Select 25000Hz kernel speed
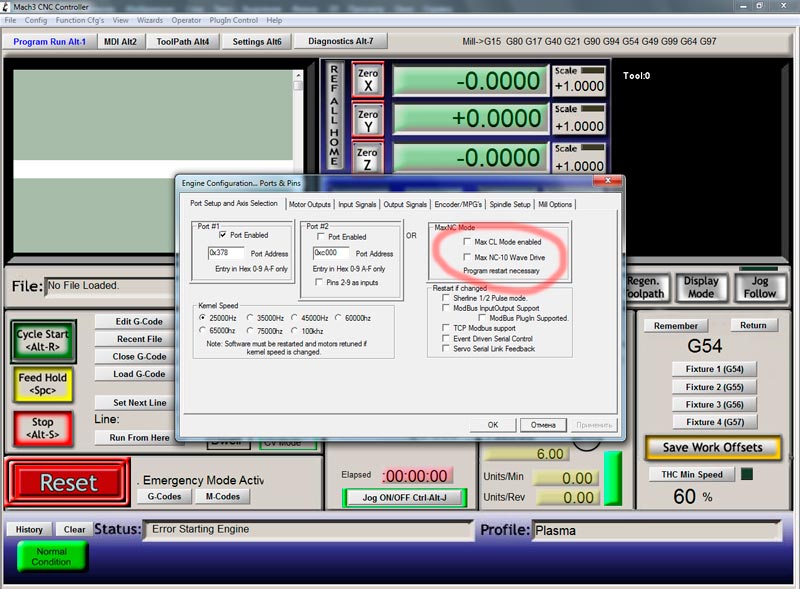Image resolution: width=800 pixels, height=589 pixels. [x=203, y=317]
